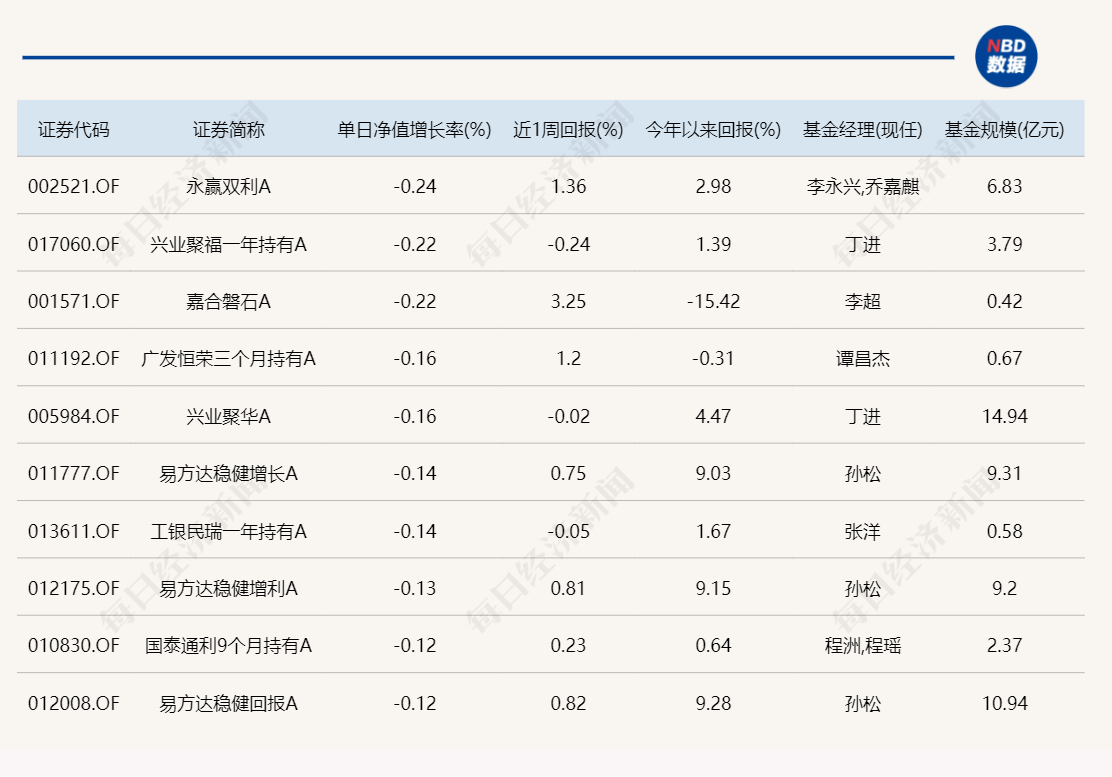This screenshot has height=777, width=1112.
Task: Select fund code 011192.OF
Action: (x=74, y=359)
